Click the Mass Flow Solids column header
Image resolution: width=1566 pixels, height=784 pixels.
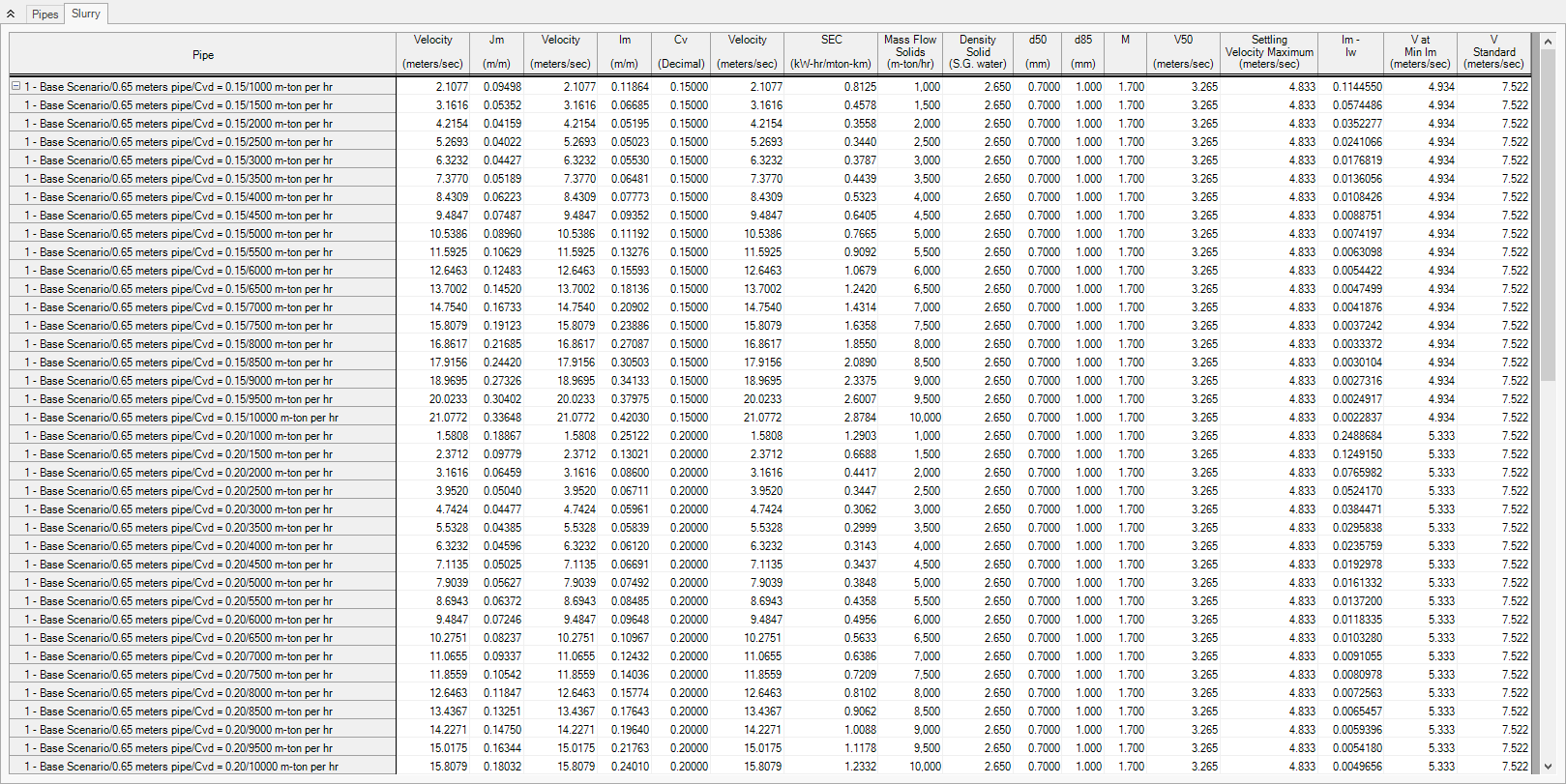910,52
